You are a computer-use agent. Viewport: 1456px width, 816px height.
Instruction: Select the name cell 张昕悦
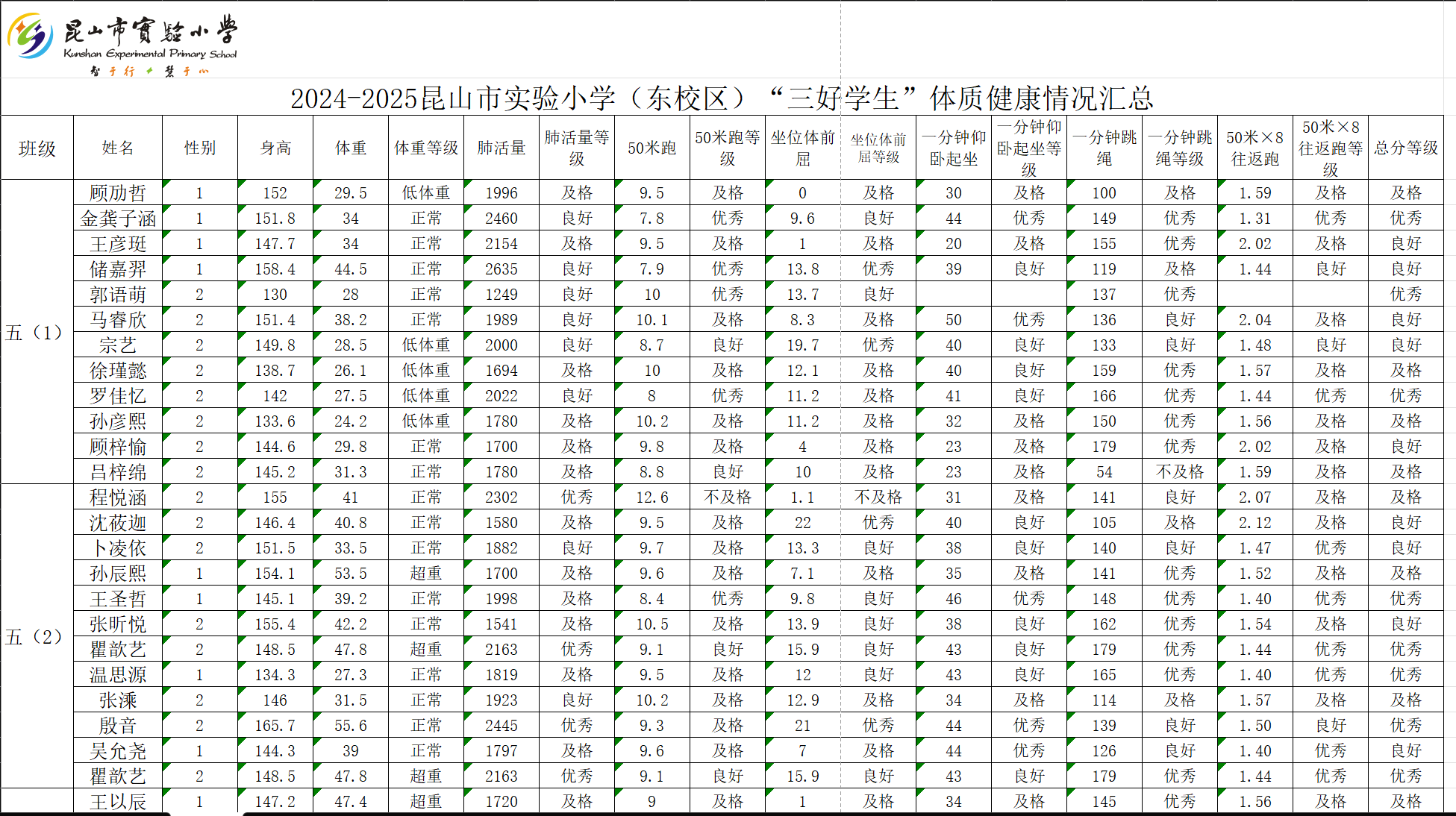pos(118,624)
